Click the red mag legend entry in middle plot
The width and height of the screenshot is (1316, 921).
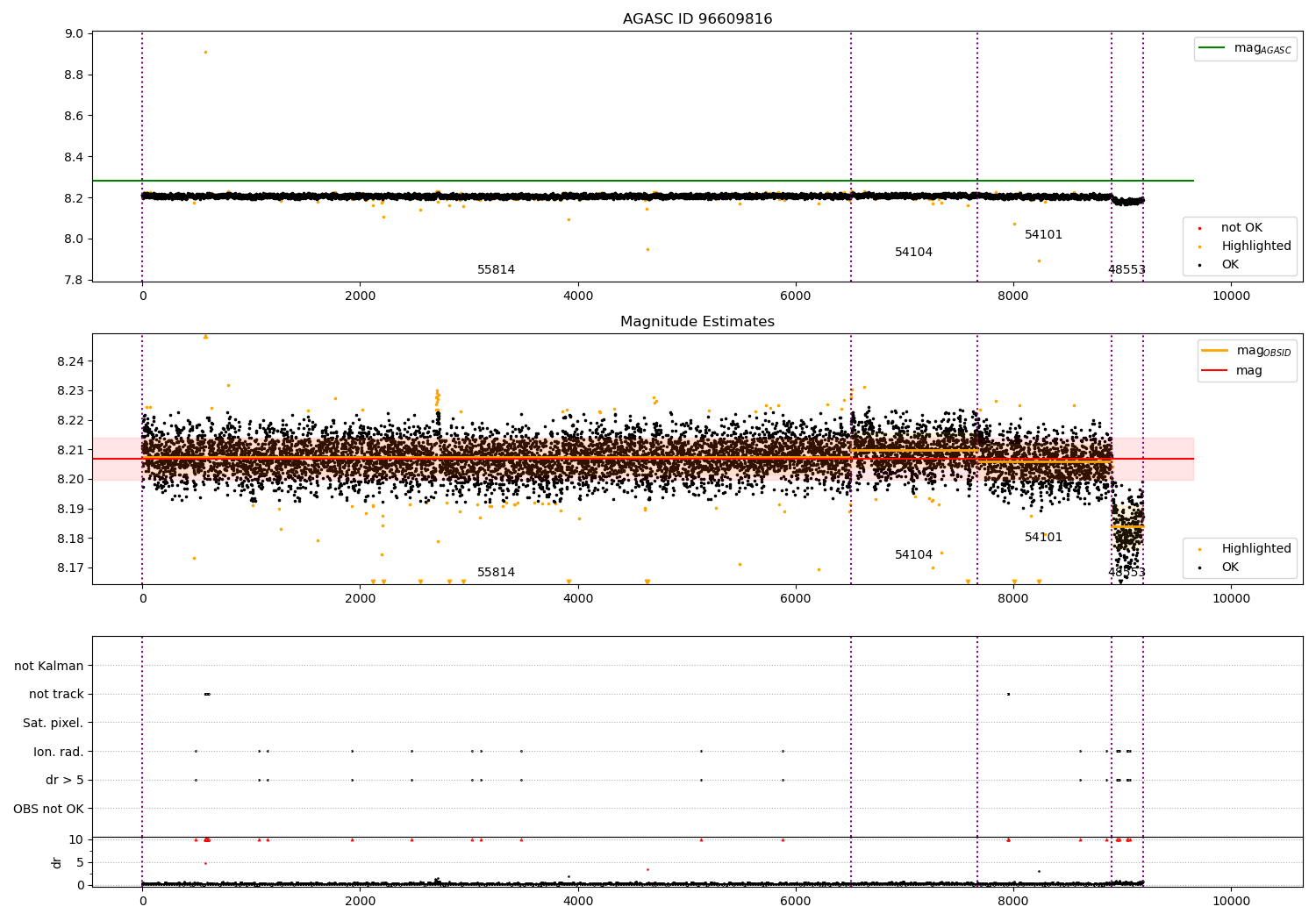pos(1232,370)
